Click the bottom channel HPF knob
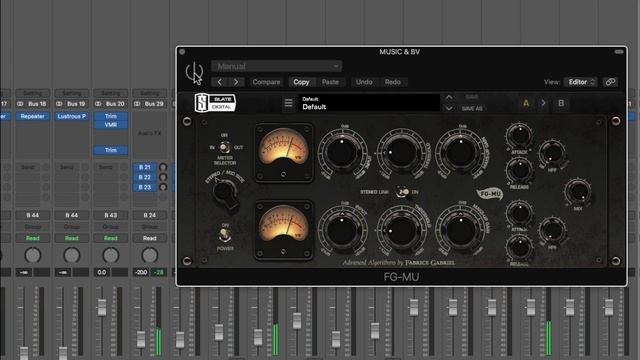The image size is (640, 360). point(552,231)
